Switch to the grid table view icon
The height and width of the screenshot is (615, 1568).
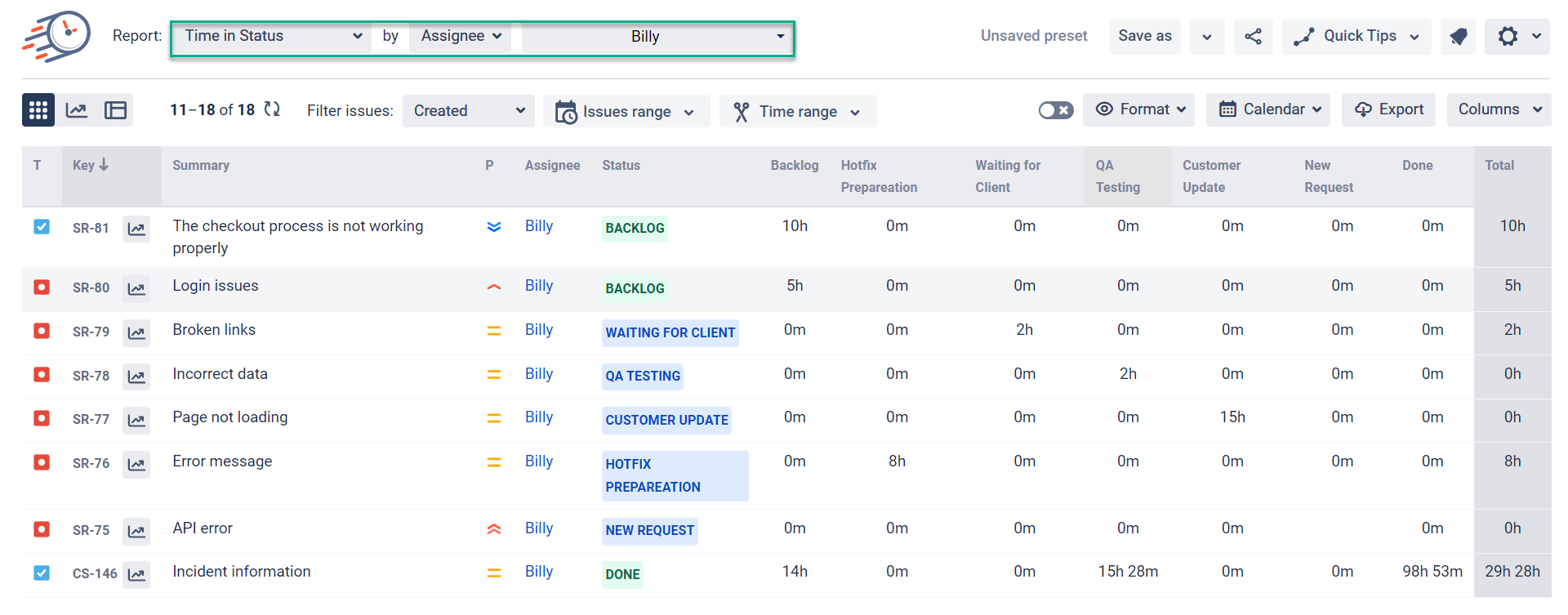[38, 110]
